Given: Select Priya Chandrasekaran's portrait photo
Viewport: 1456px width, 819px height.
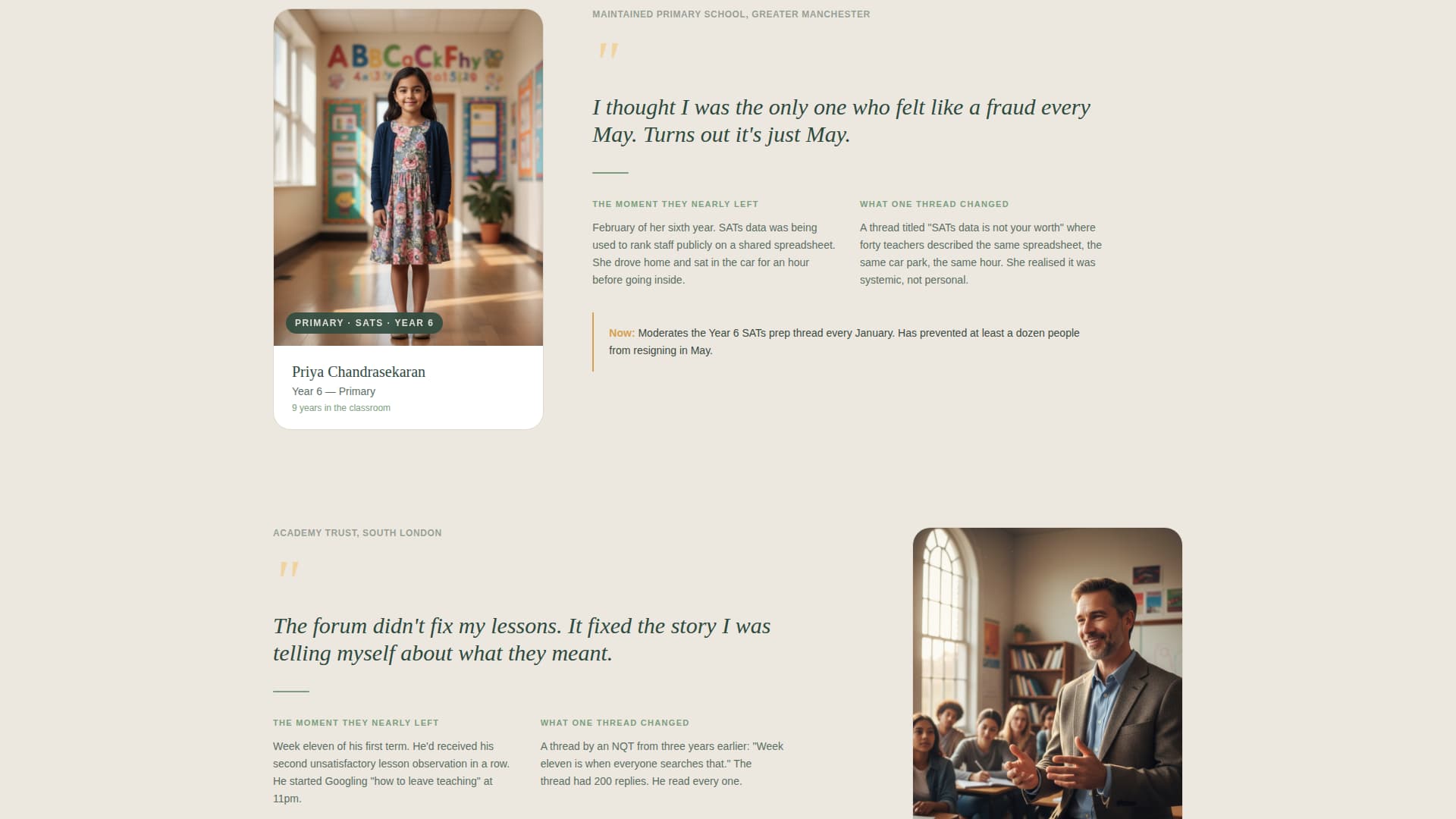Looking at the screenshot, I should [407, 174].
